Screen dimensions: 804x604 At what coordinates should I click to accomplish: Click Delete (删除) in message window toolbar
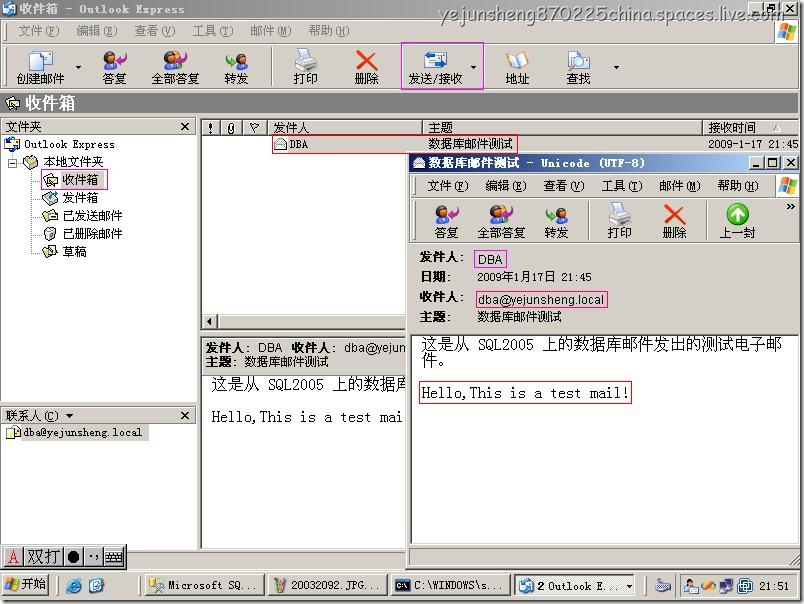674,222
